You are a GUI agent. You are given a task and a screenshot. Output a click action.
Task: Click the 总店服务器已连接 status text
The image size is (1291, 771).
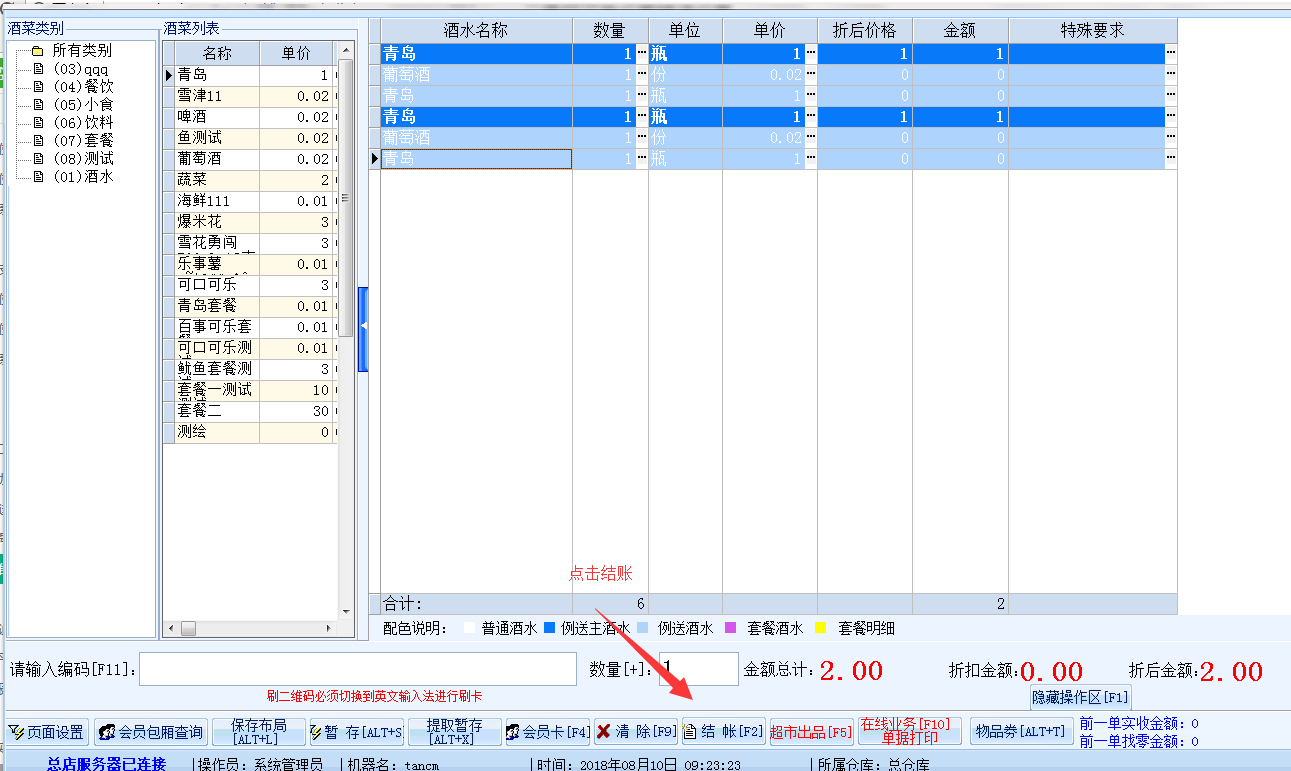click(x=106, y=764)
